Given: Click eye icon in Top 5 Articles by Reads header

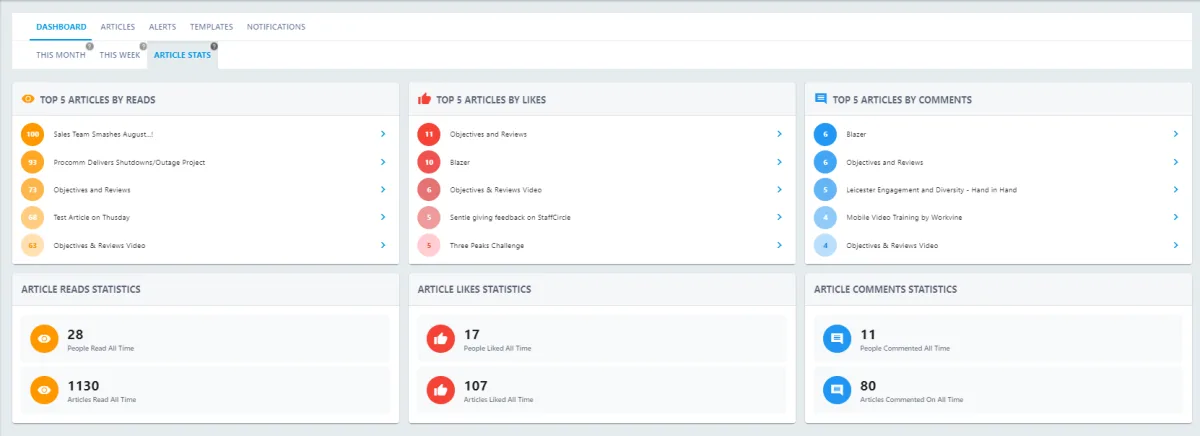Looking at the screenshot, I should pyautogui.click(x=28, y=99).
